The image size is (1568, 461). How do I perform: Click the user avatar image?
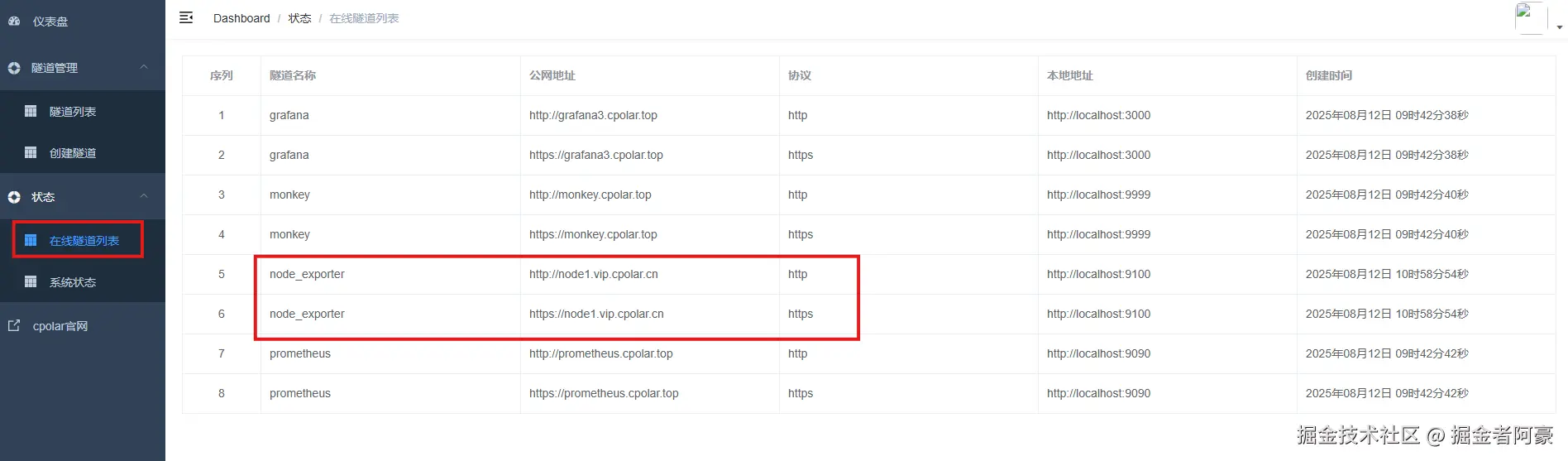click(1529, 17)
